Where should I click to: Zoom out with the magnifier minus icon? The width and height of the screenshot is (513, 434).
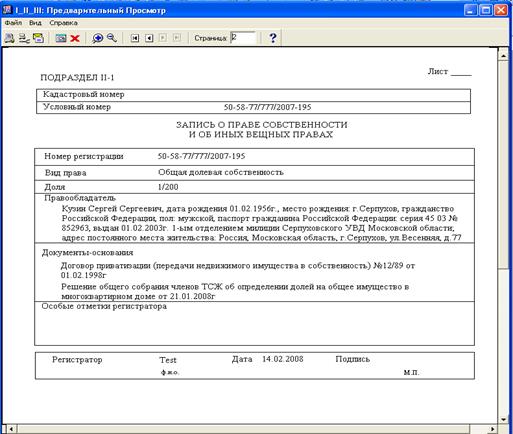pyautogui.click(x=112, y=38)
